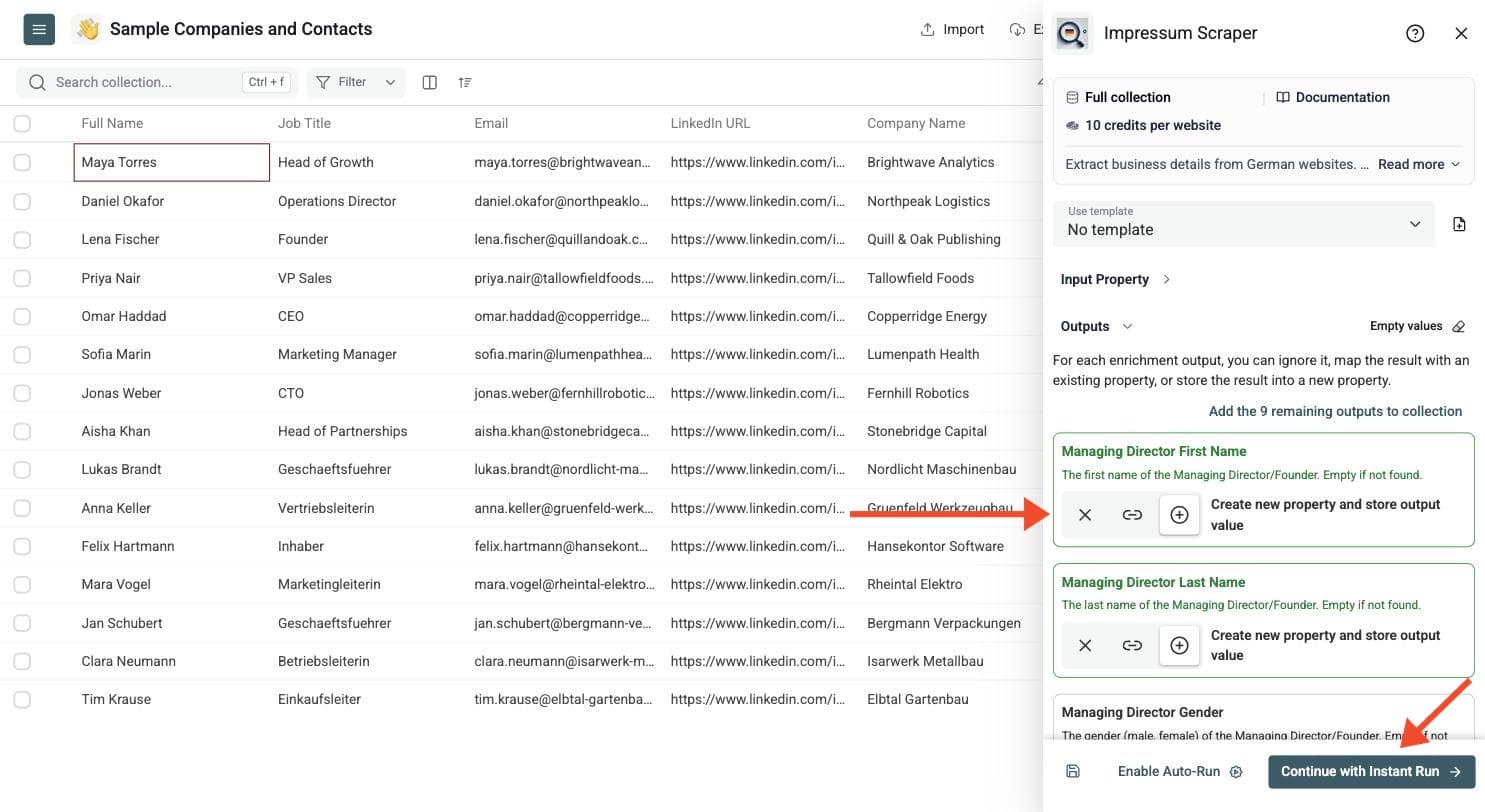Map Managing Director First Name to existing property
Viewport: 1485px width, 812px height.
point(1132,515)
